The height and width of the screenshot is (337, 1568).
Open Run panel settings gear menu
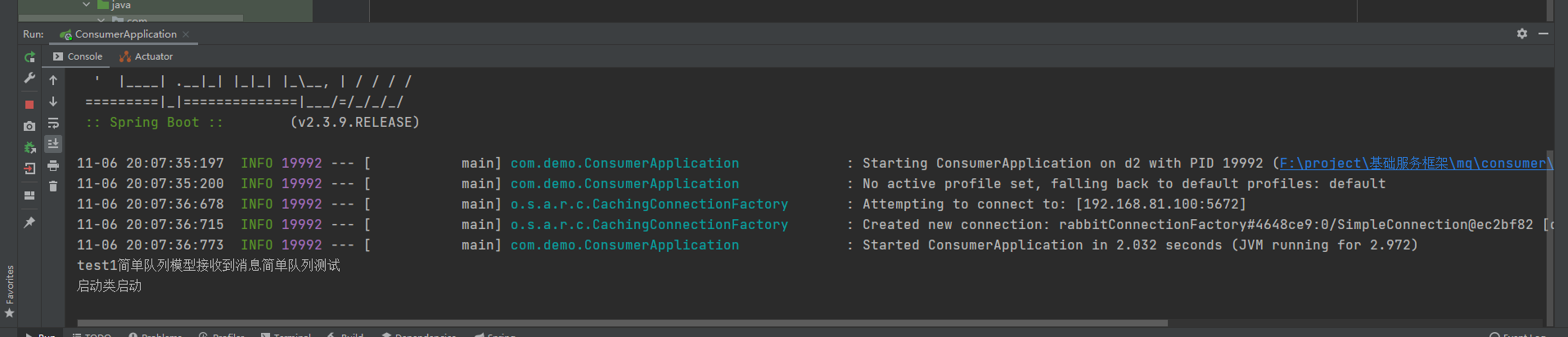(x=1521, y=34)
